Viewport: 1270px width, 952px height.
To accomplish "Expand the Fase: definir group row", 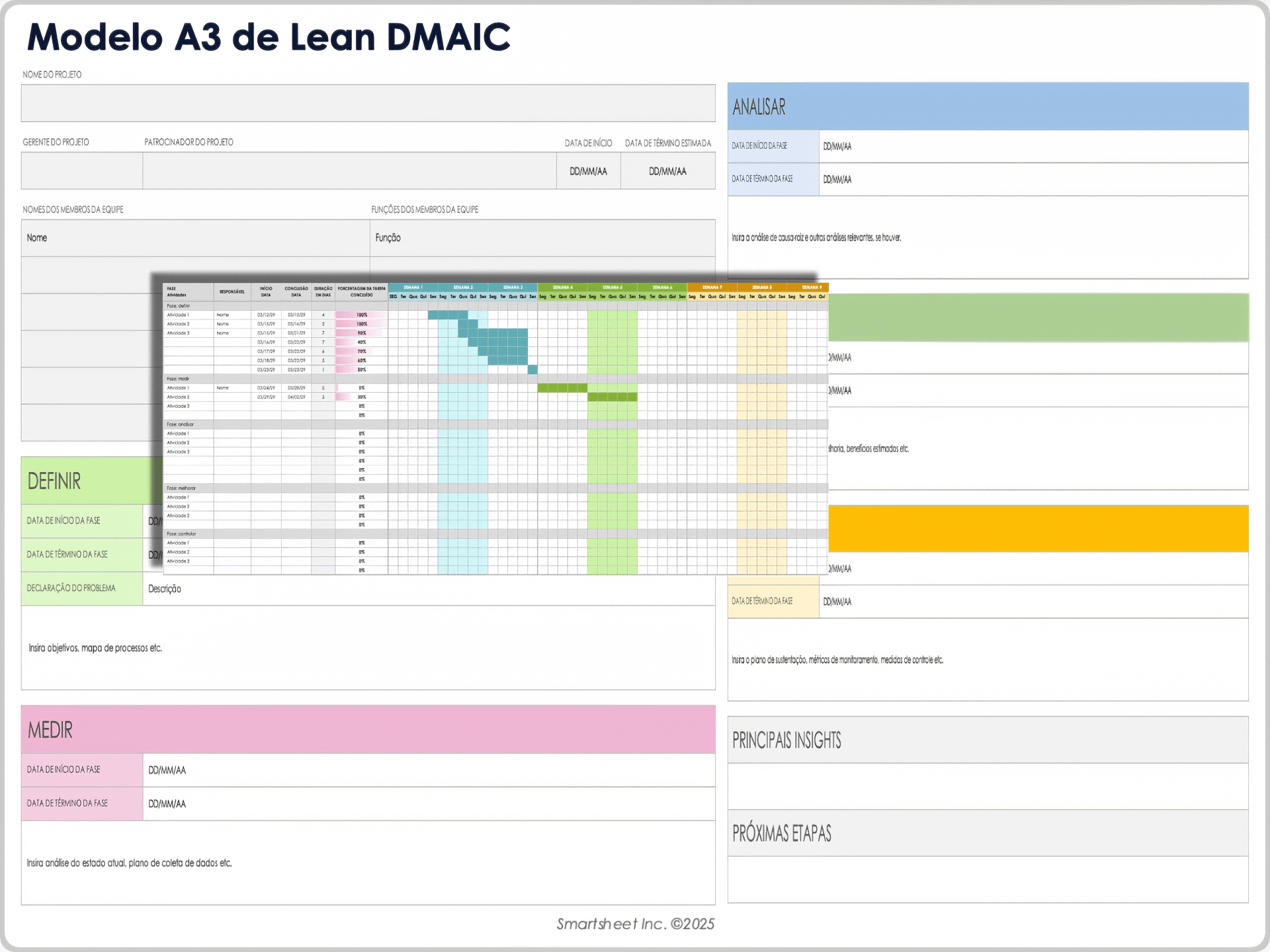I will [x=179, y=305].
